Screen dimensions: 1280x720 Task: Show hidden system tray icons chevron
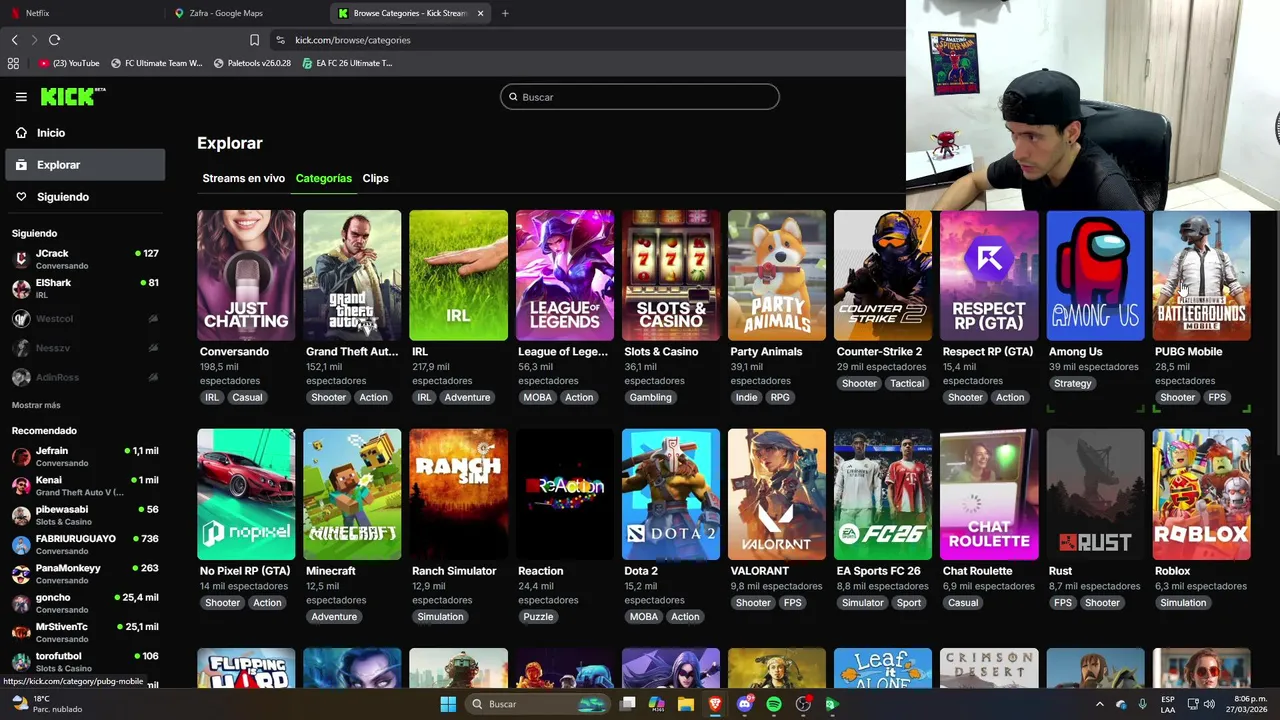(1100, 704)
